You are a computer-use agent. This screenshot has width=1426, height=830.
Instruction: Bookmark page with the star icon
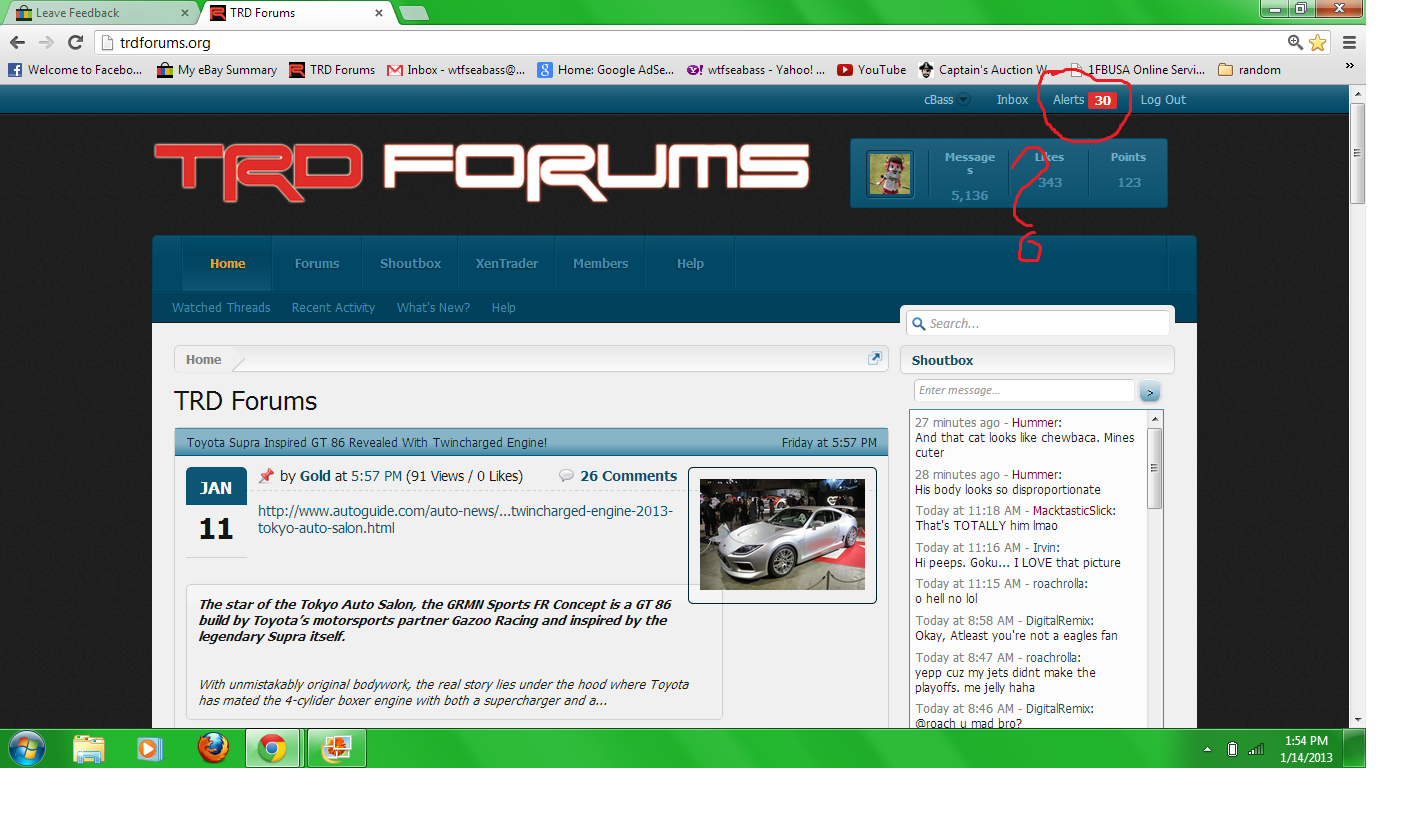coord(1317,42)
